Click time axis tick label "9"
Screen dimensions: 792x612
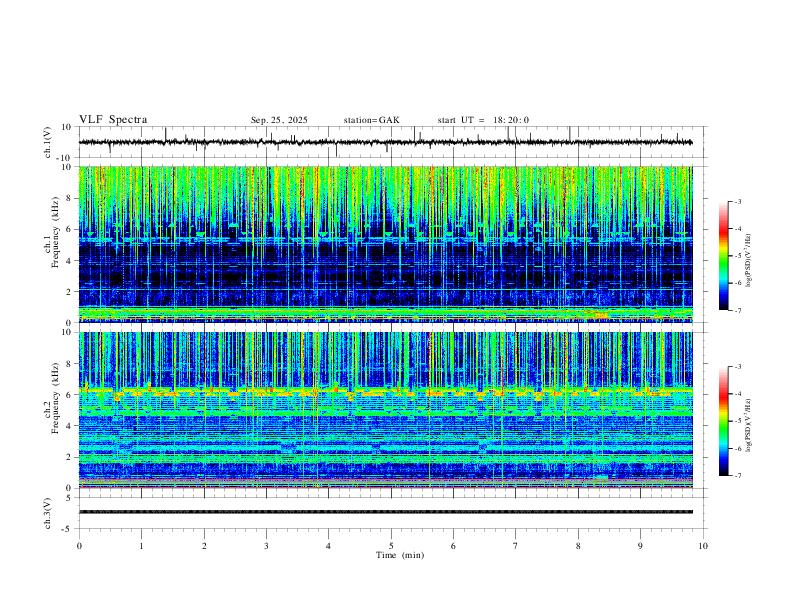(640, 546)
